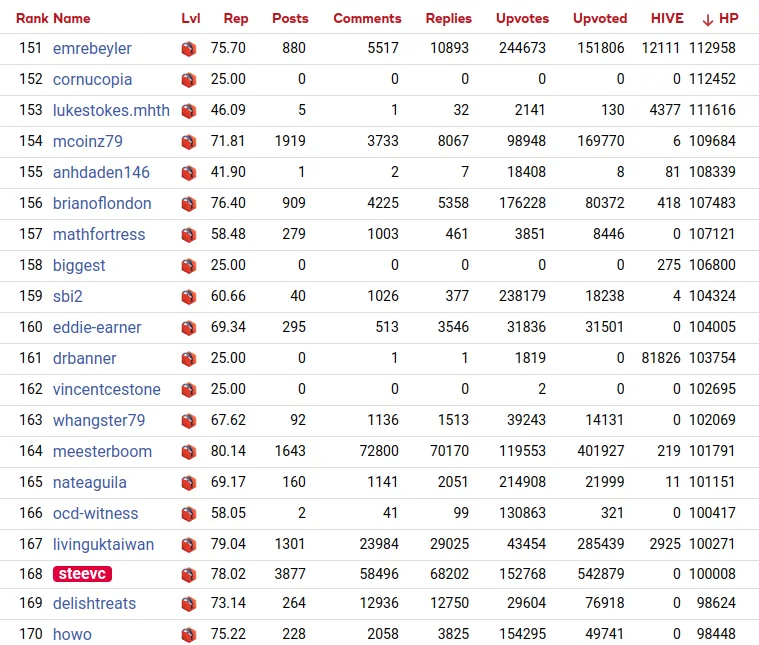The width and height of the screenshot is (759, 645).
Task: Select HIVE value 81826 for drbanner
Action: (x=661, y=358)
